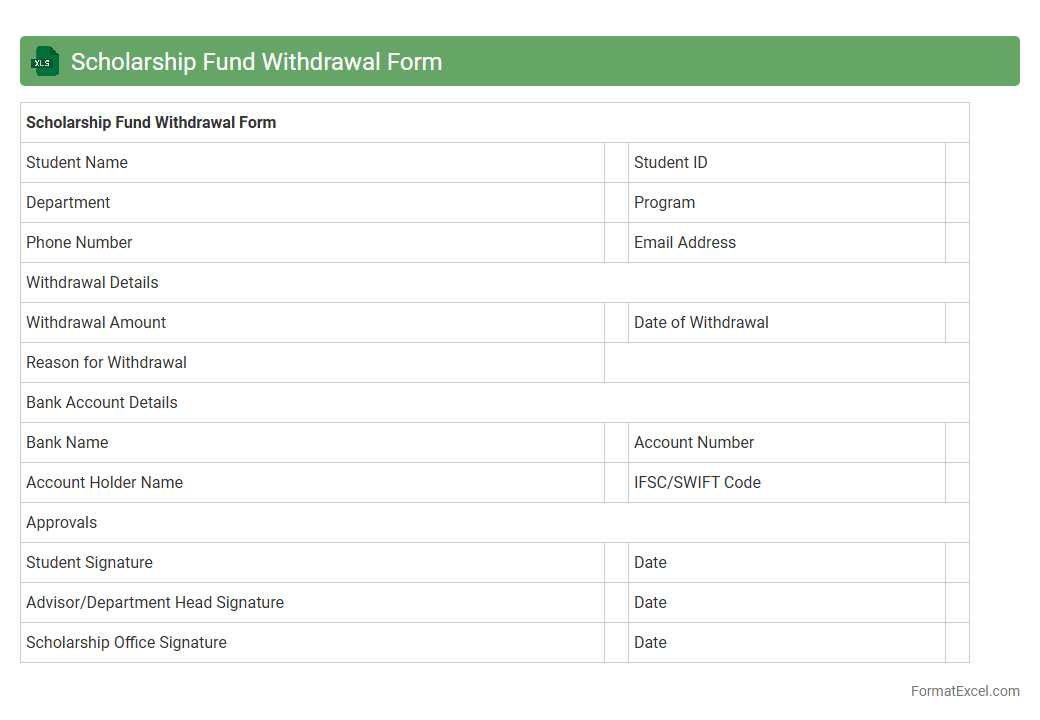Click the Bank Name cell
Viewport: 1040px width, 720px height.
point(312,443)
